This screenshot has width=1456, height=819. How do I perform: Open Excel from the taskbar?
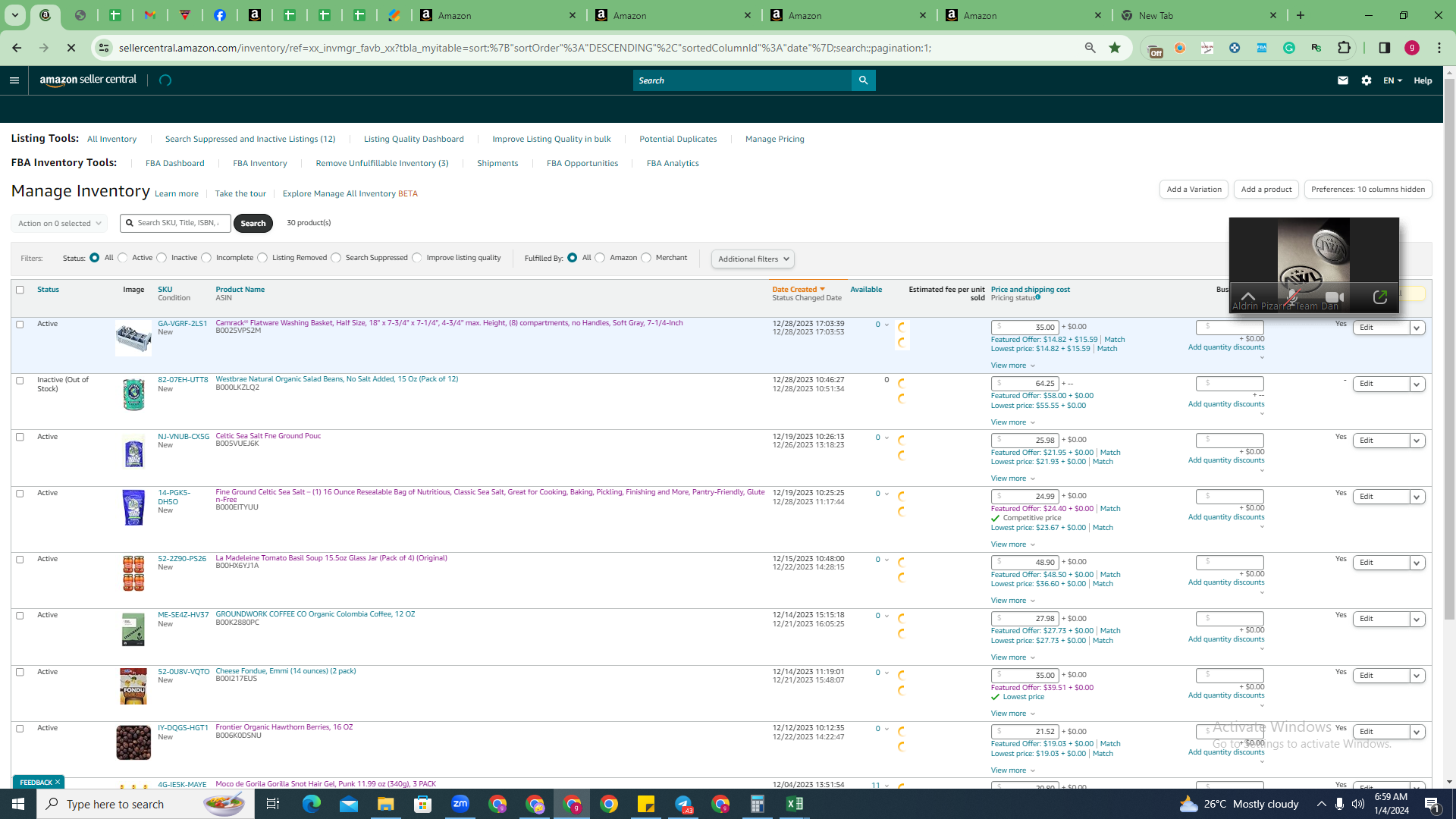tap(795, 804)
